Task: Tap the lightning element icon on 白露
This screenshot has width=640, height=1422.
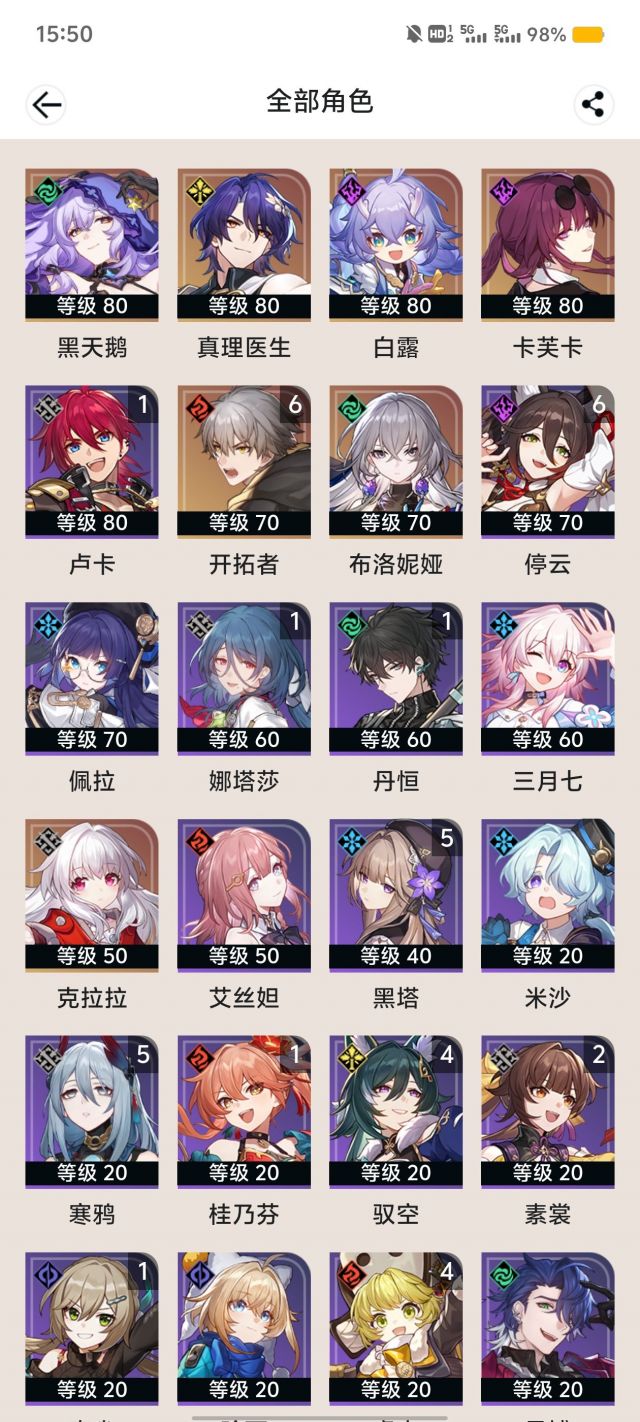Action: coord(349,189)
